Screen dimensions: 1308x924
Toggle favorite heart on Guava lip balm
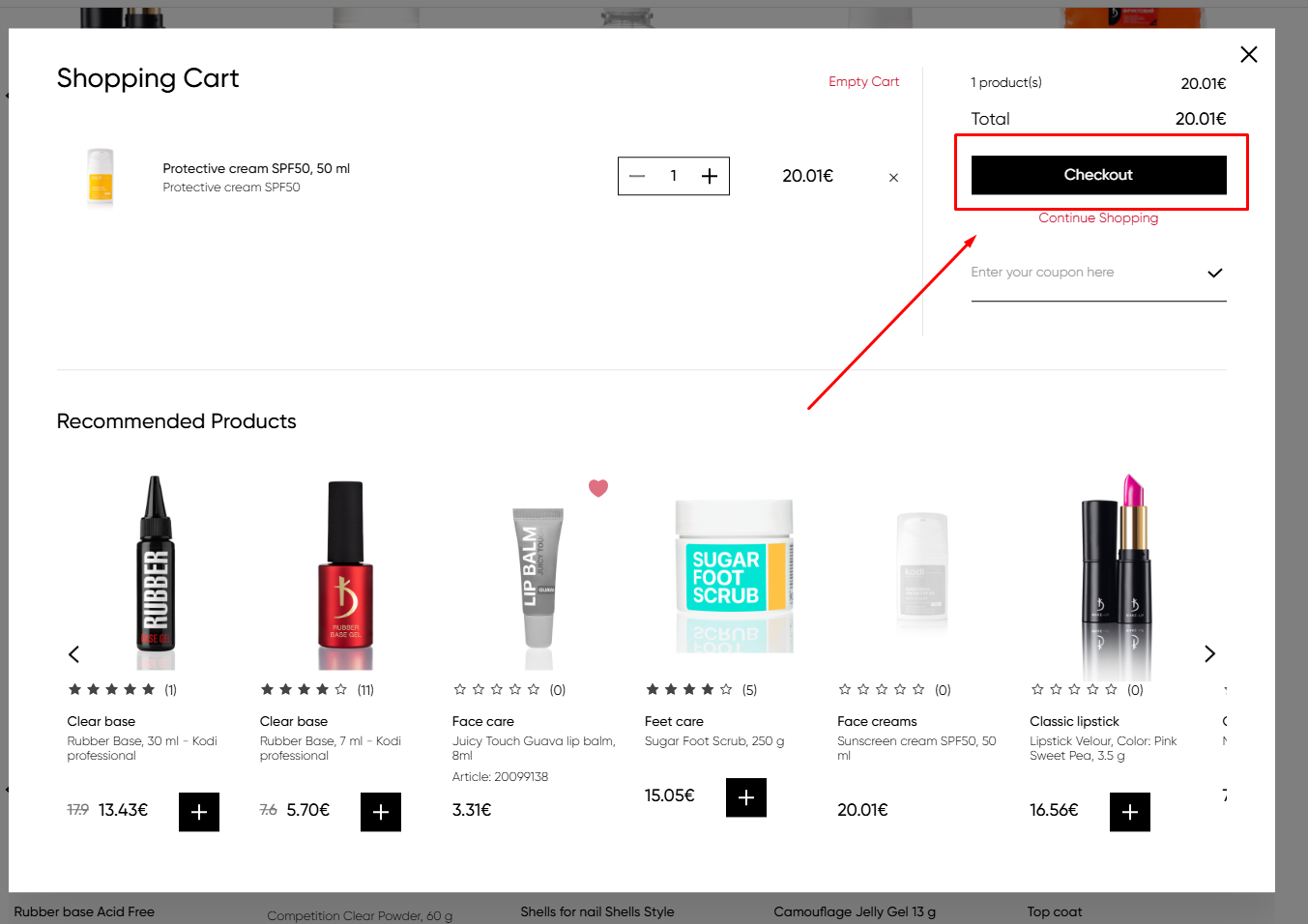598,488
